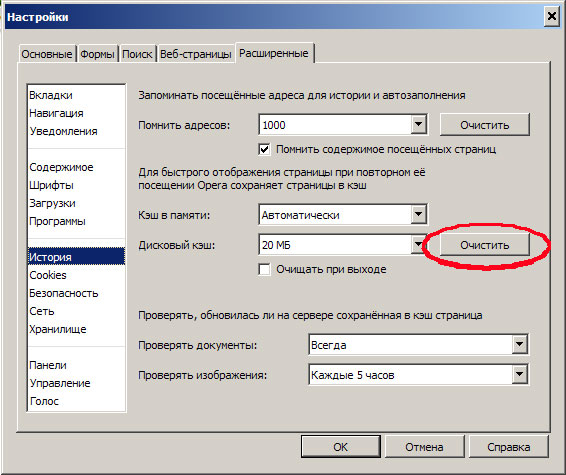Viewport: 566px width, 475px height.
Task: Open the Веб-страницы tab
Action: click(x=196, y=54)
